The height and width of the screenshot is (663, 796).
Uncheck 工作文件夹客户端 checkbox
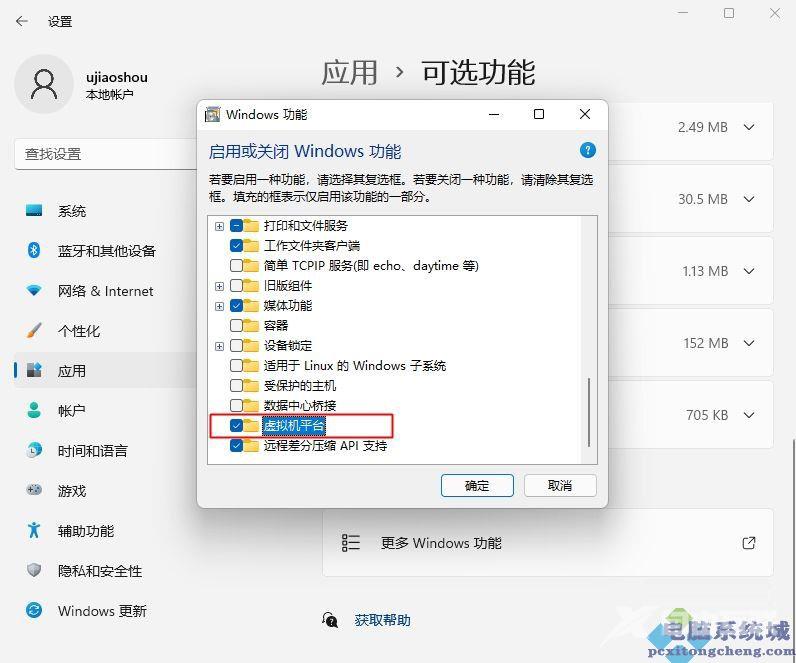pos(236,246)
